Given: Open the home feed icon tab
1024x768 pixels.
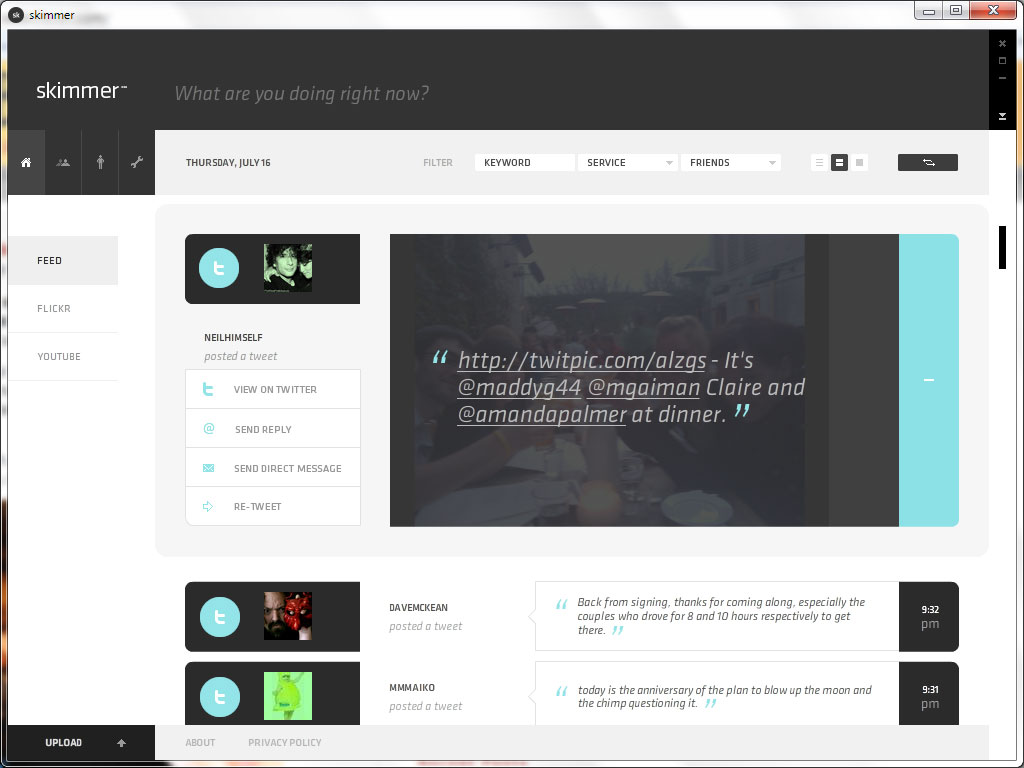Looking at the screenshot, I should tap(26, 162).
